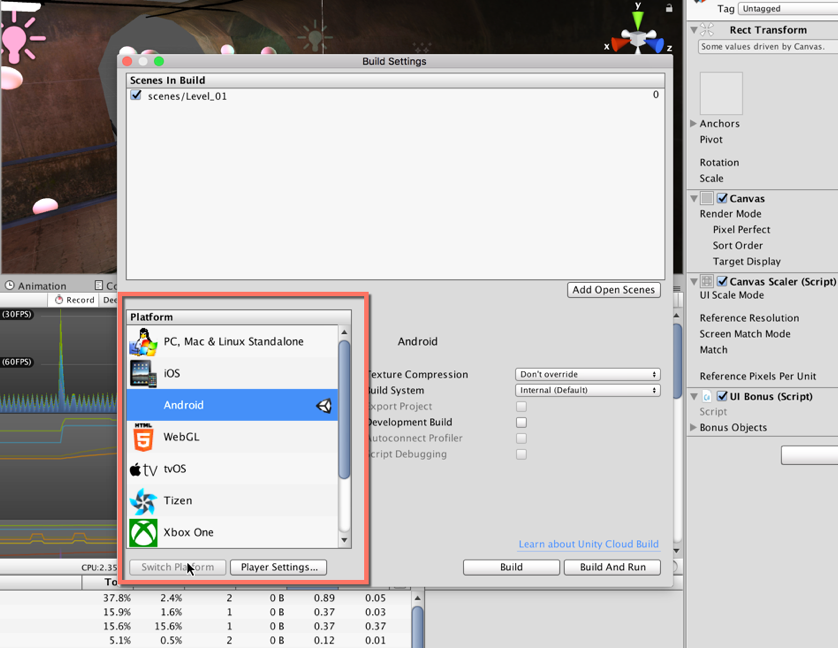Click the Rect Transform anchor preset box

coord(721,94)
